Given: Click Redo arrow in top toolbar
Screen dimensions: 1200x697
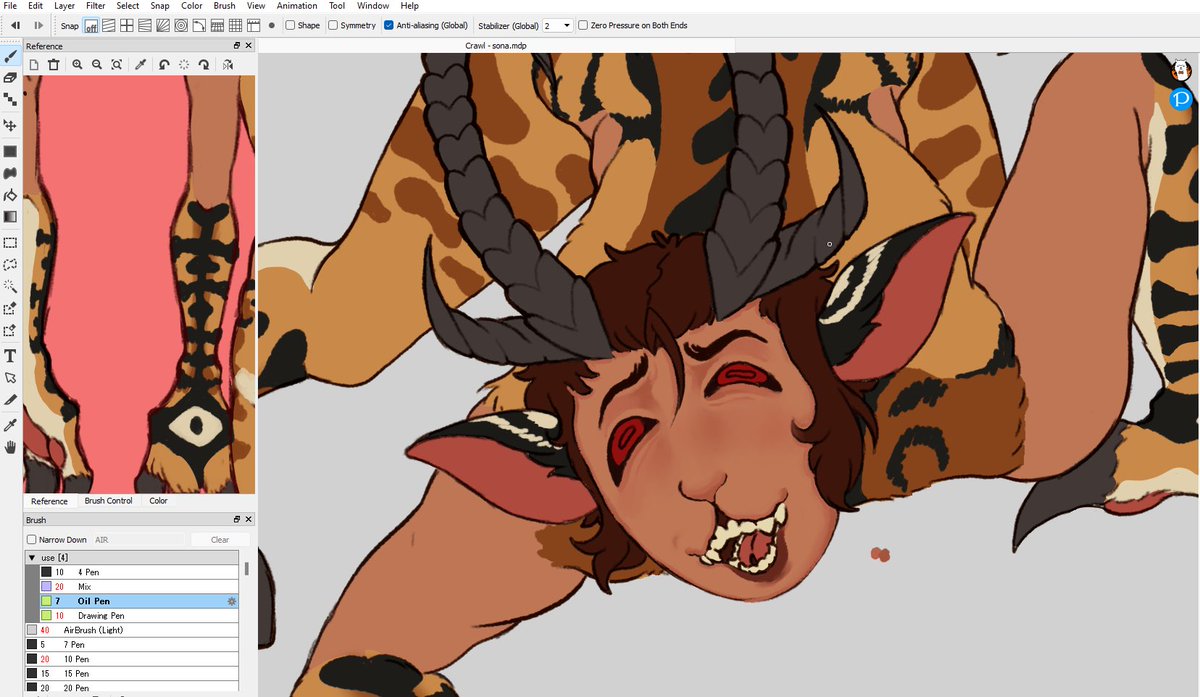Looking at the screenshot, I should 38,25.
